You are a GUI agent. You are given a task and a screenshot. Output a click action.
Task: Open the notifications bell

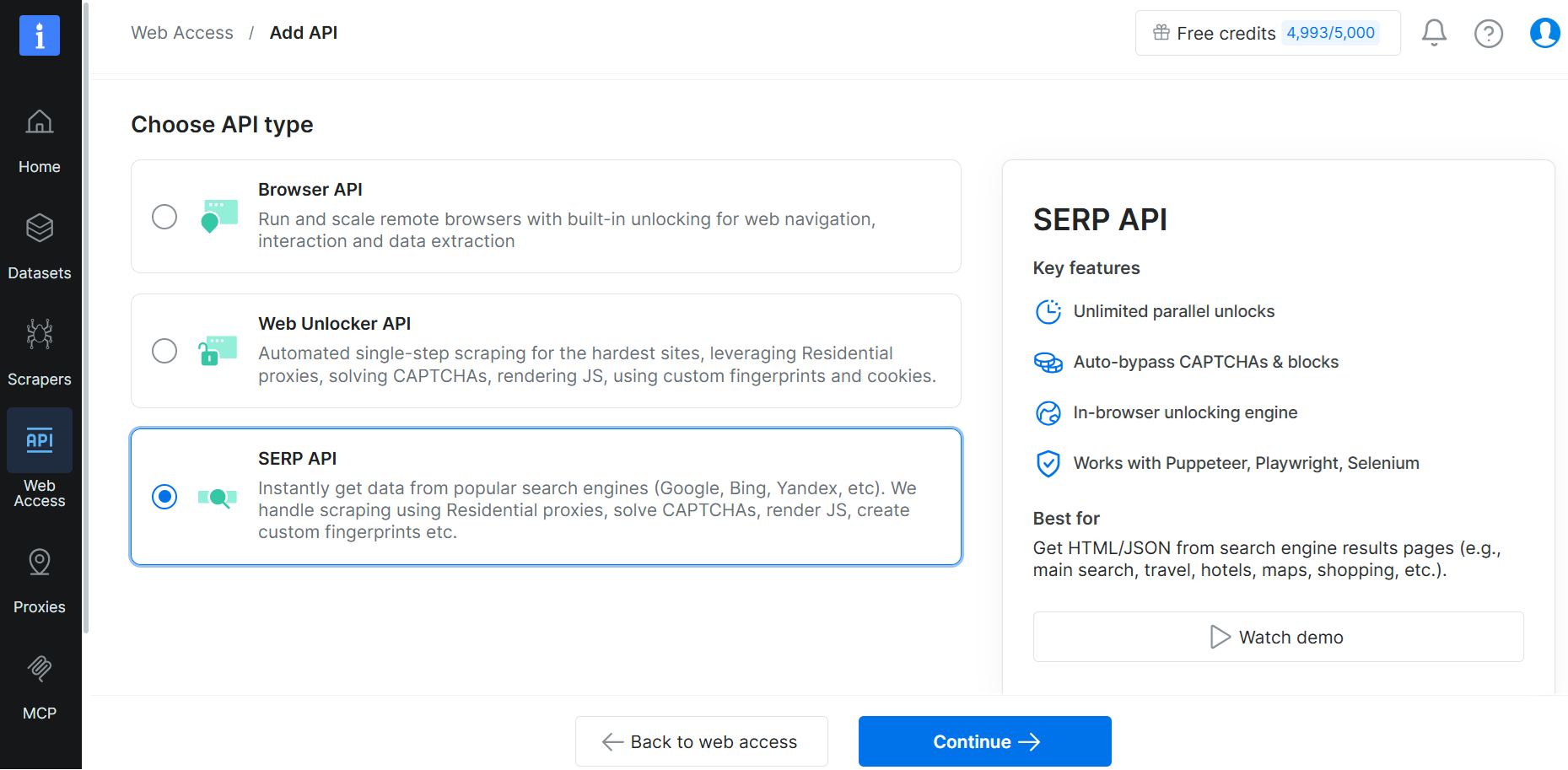click(x=1434, y=33)
